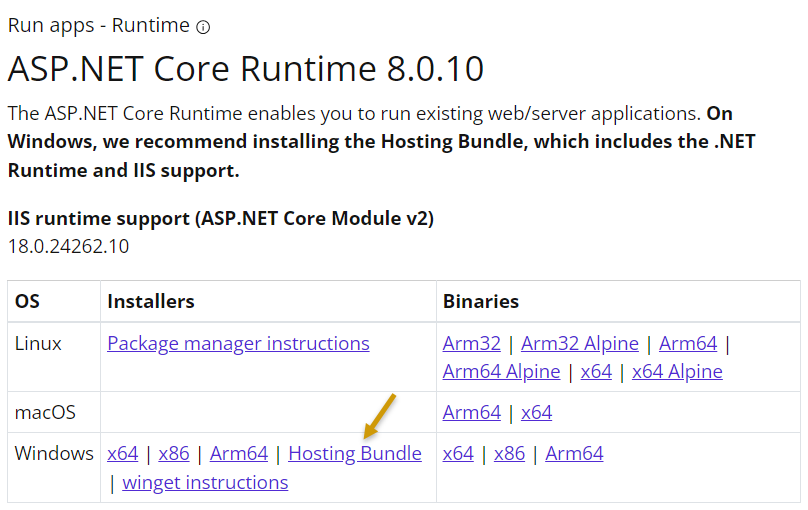The height and width of the screenshot is (510, 808).
Task: Click the Windows row label
Action: [54, 454]
